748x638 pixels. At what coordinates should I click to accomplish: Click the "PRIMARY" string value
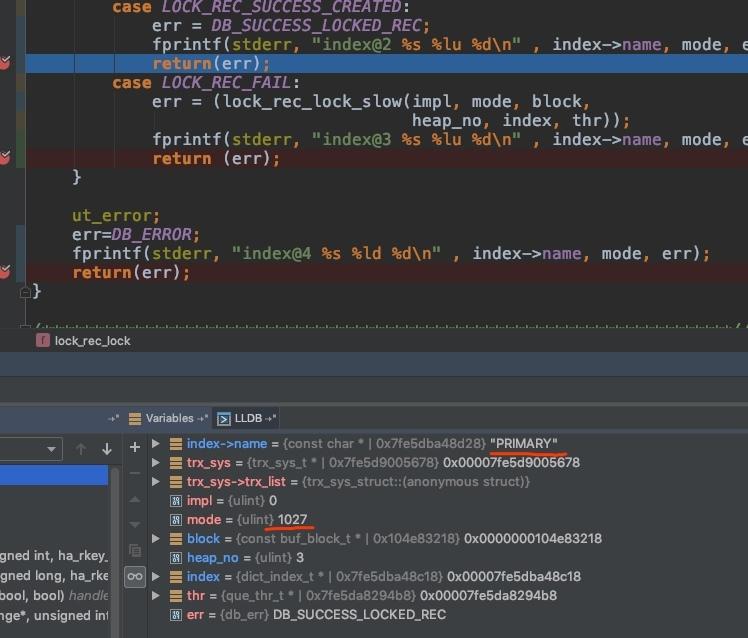[x=523, y=444]
